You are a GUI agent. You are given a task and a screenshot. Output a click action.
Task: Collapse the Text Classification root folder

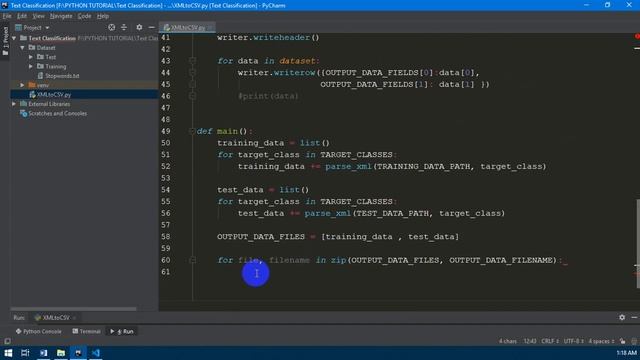14,38
